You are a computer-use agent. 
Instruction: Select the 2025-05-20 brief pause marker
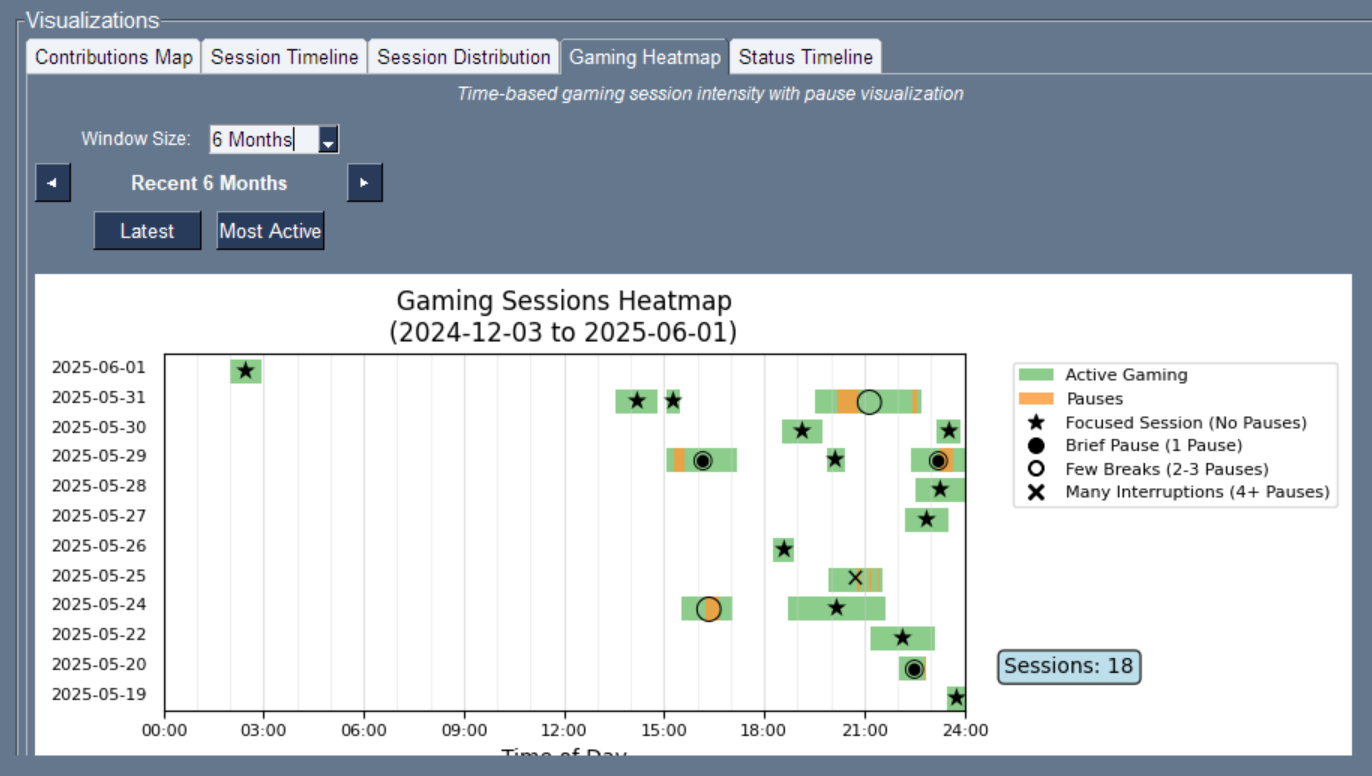click(914, 669)
